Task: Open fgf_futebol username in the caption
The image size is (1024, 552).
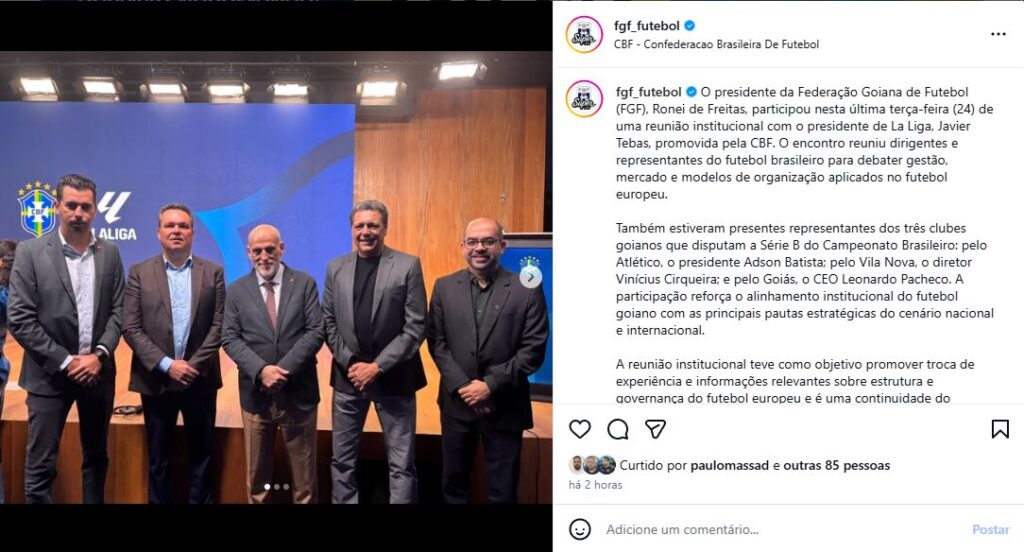Action: click(648, 92)
